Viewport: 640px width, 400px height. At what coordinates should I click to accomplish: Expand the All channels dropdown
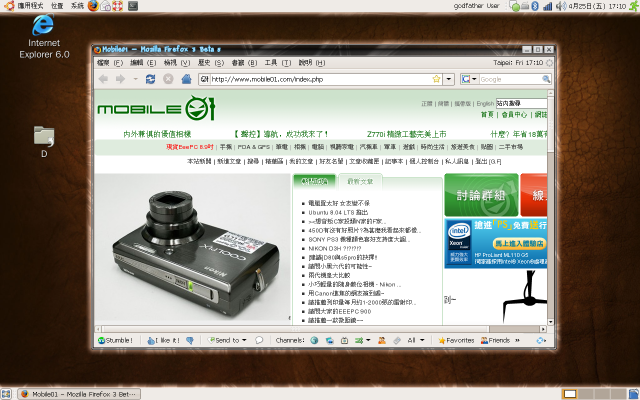[422, 340]
